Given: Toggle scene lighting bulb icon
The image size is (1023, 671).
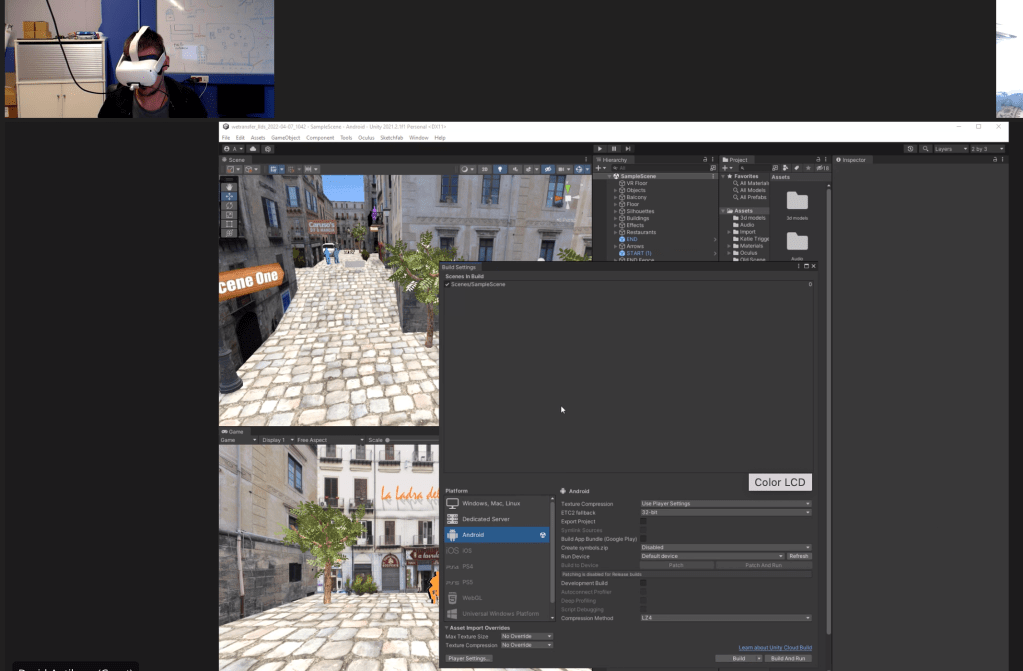Looking at the screenshot, I should [500, 169].
